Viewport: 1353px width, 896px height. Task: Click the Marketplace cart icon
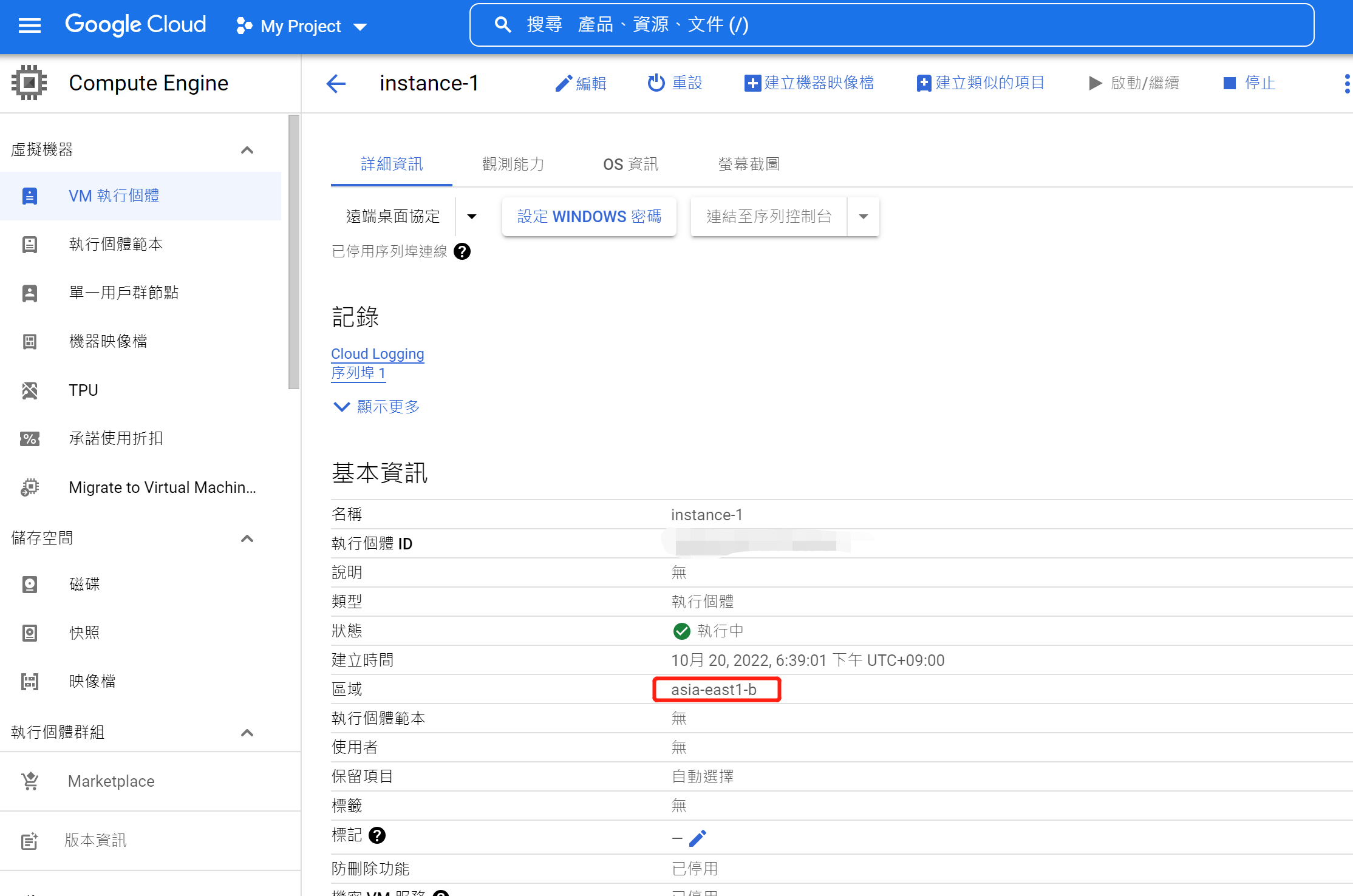pyautogui.click(x=30, y=781)
